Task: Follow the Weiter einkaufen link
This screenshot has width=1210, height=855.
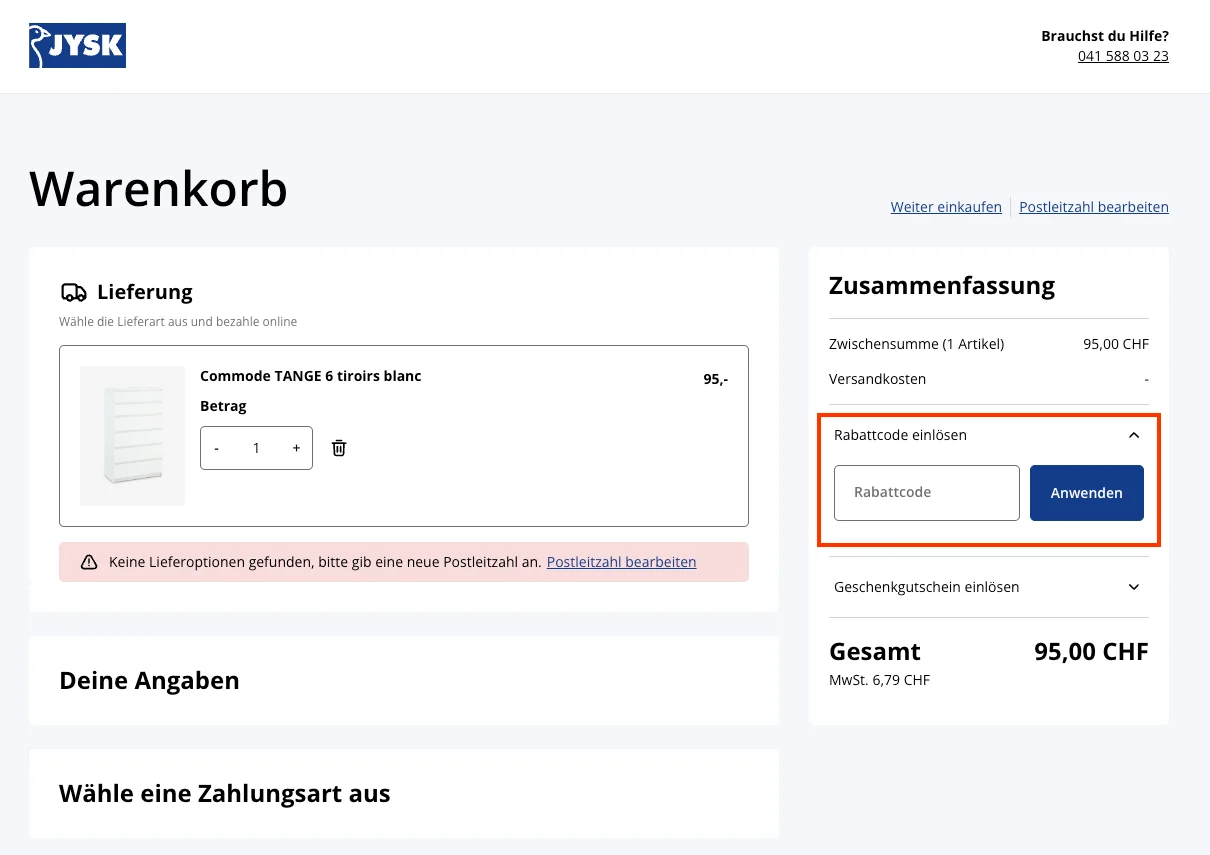Action: click(945, 207)
